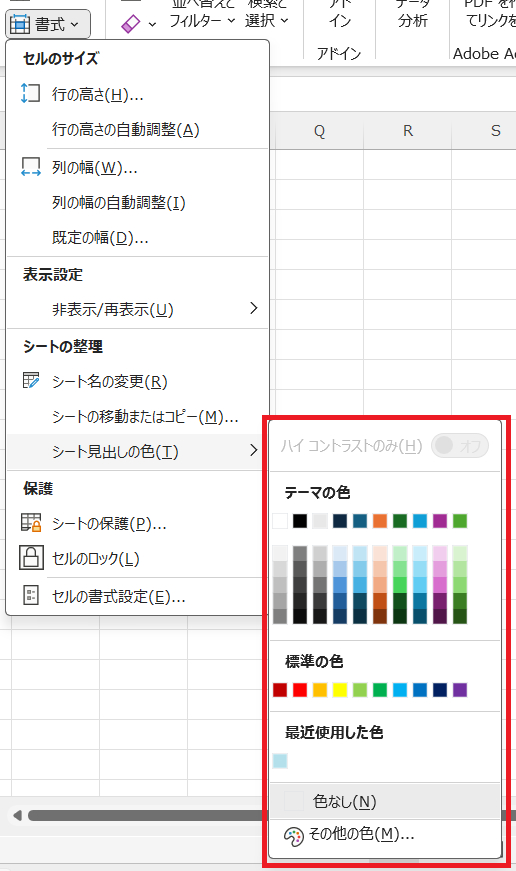The width and height of the screenshot is (516, 871).
Task: Click the horizontal scrollbar left arrow
Action: pos(17,815)
